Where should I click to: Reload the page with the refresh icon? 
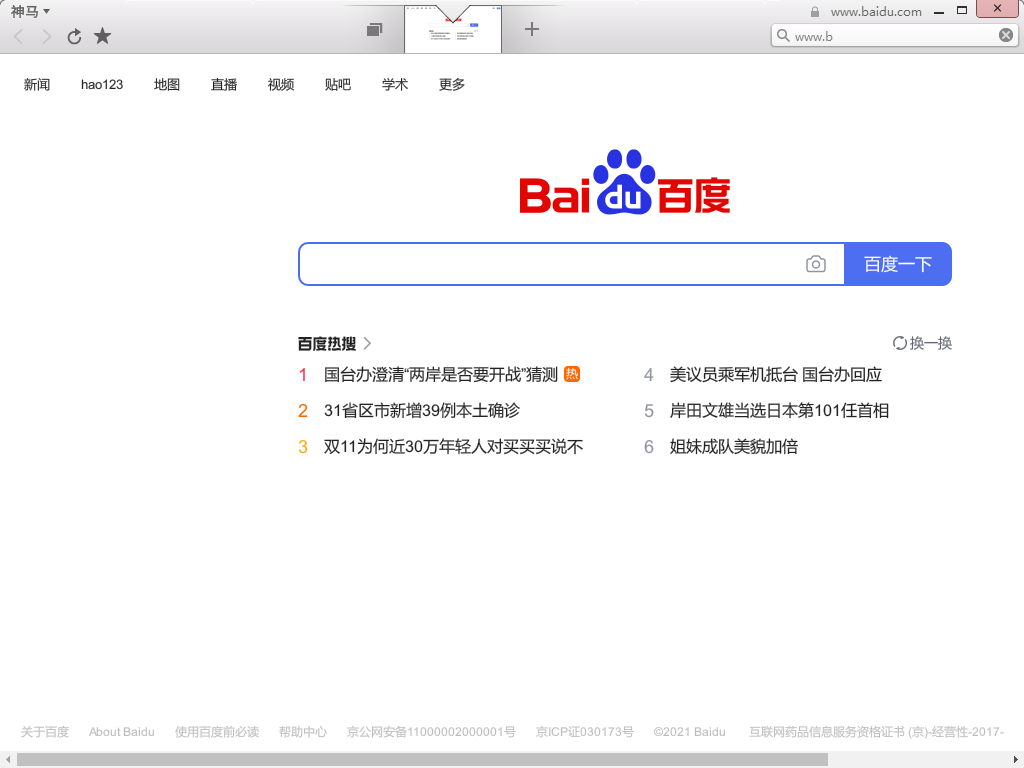74,37
